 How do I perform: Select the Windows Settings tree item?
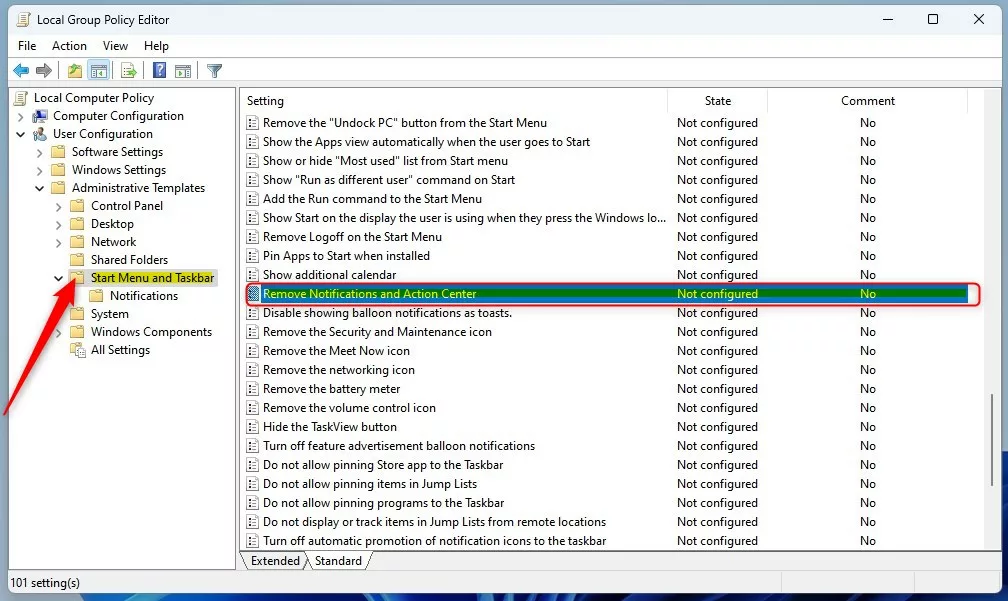(119, 170)
